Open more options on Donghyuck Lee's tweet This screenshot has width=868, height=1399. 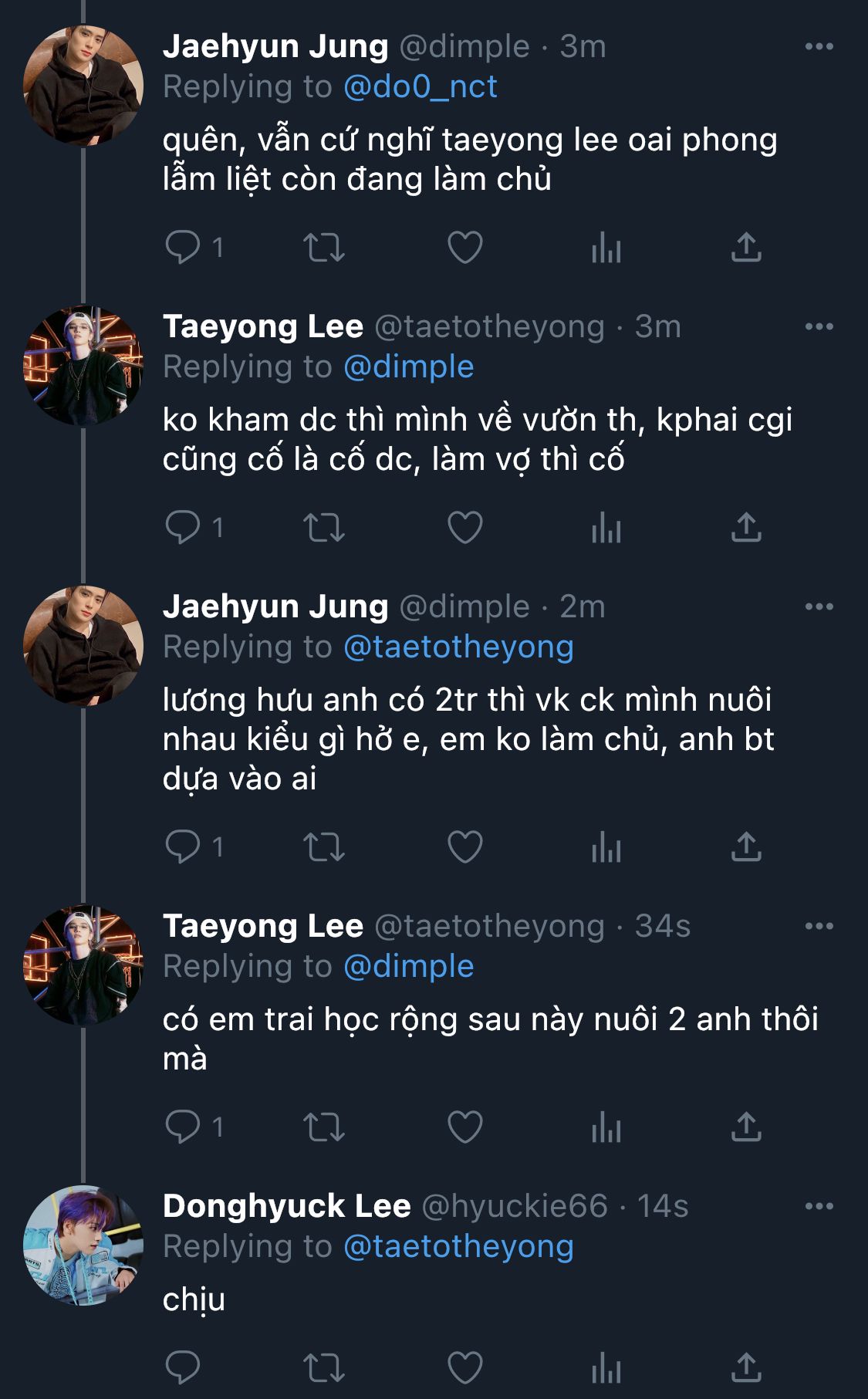click(x=819, y=1206)
